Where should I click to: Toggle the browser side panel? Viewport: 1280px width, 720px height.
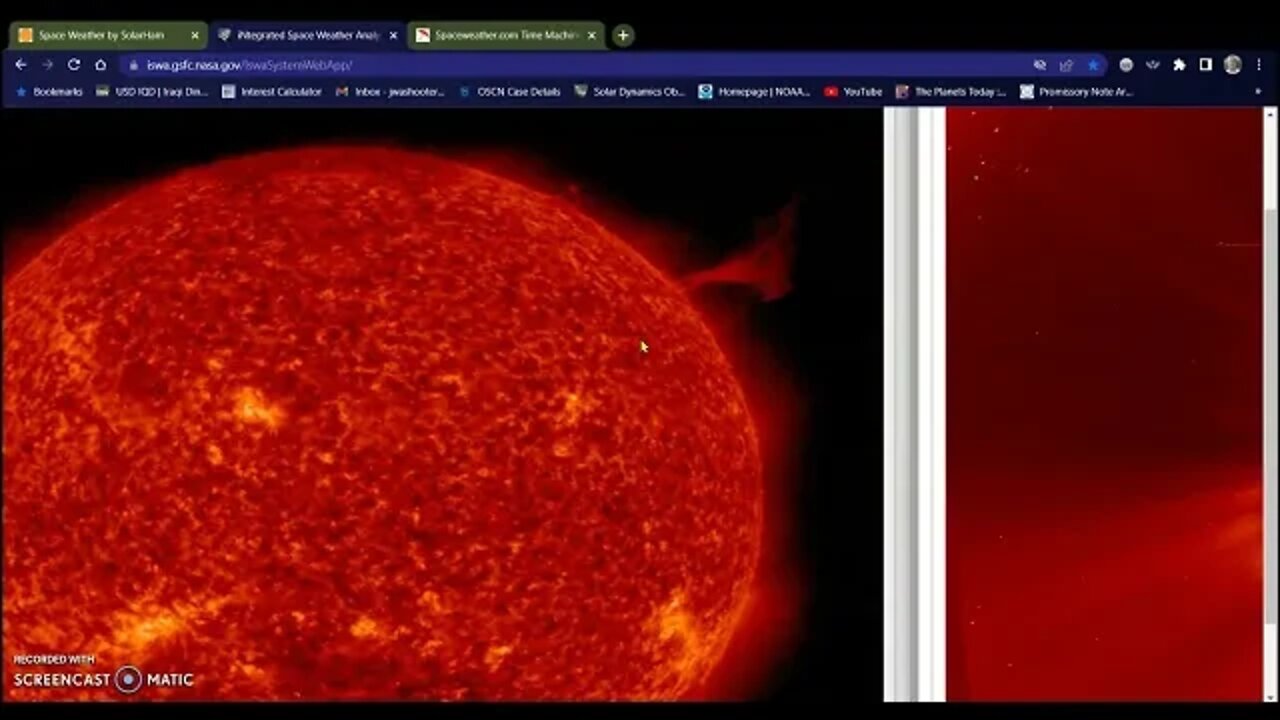click(x=1206, y=65)
